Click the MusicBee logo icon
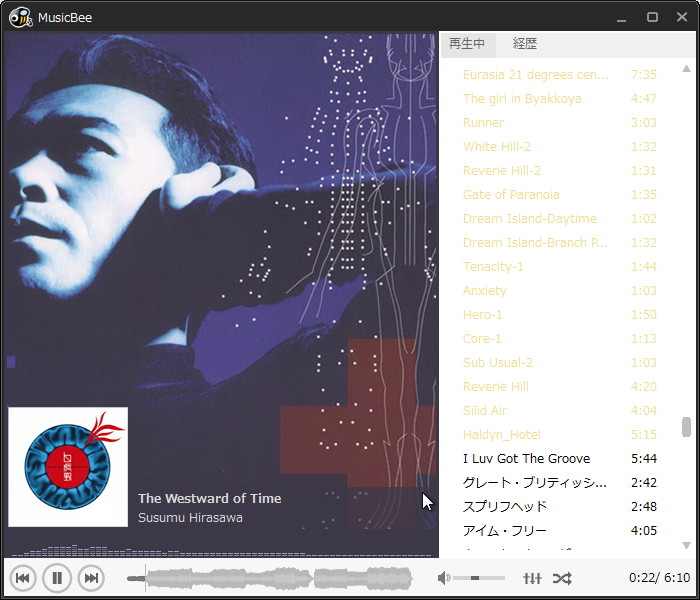 [x=20, y=17]
